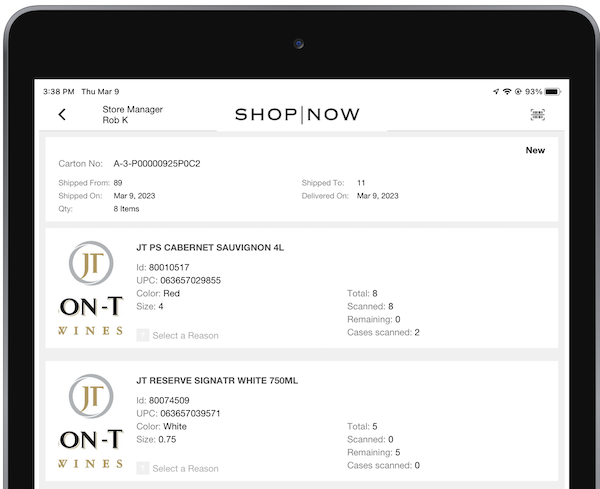Tap the Id 80010517 value
Screen dimensions: 600x489
point(169,267)
